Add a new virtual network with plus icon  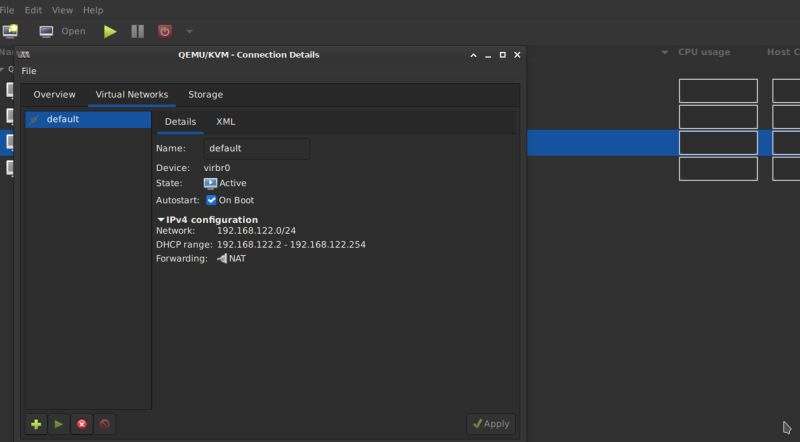click(x=36, y=424)
